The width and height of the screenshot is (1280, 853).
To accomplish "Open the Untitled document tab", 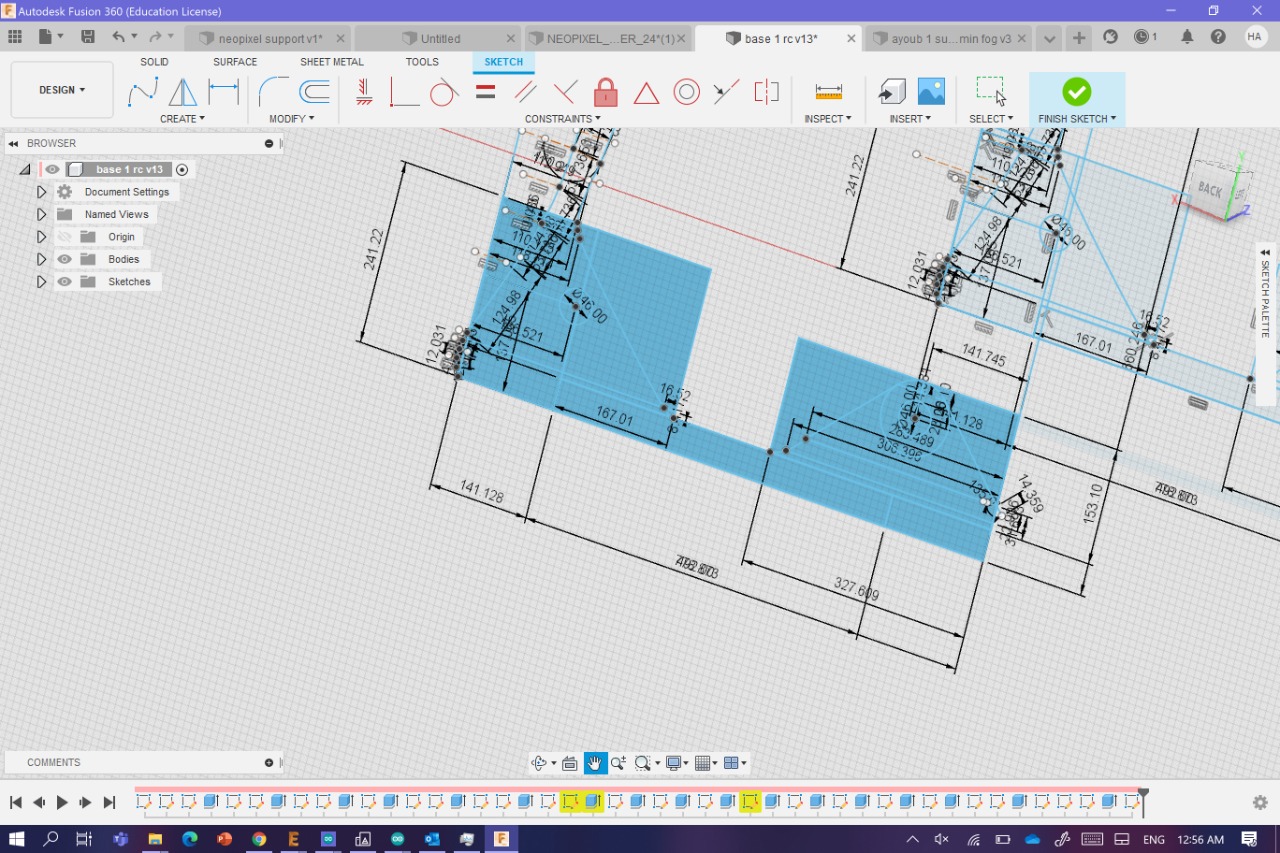I will click(x=440, y=38).
